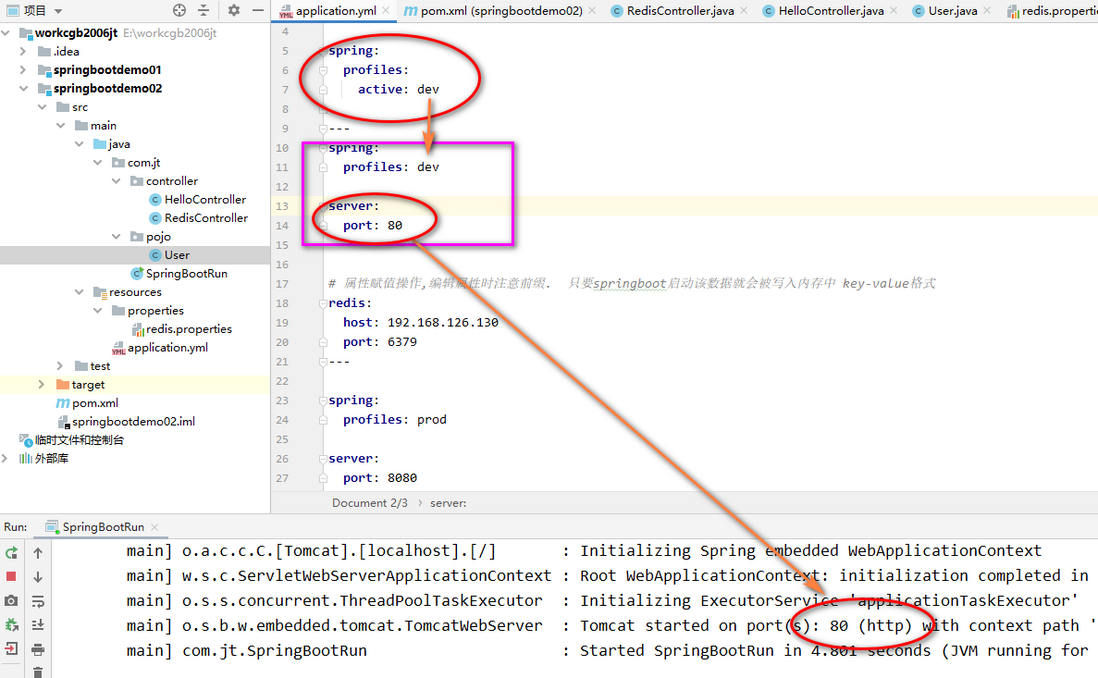Fold the redis block at line 18
The image size is (1098, 678).
(x=324, y=303)
